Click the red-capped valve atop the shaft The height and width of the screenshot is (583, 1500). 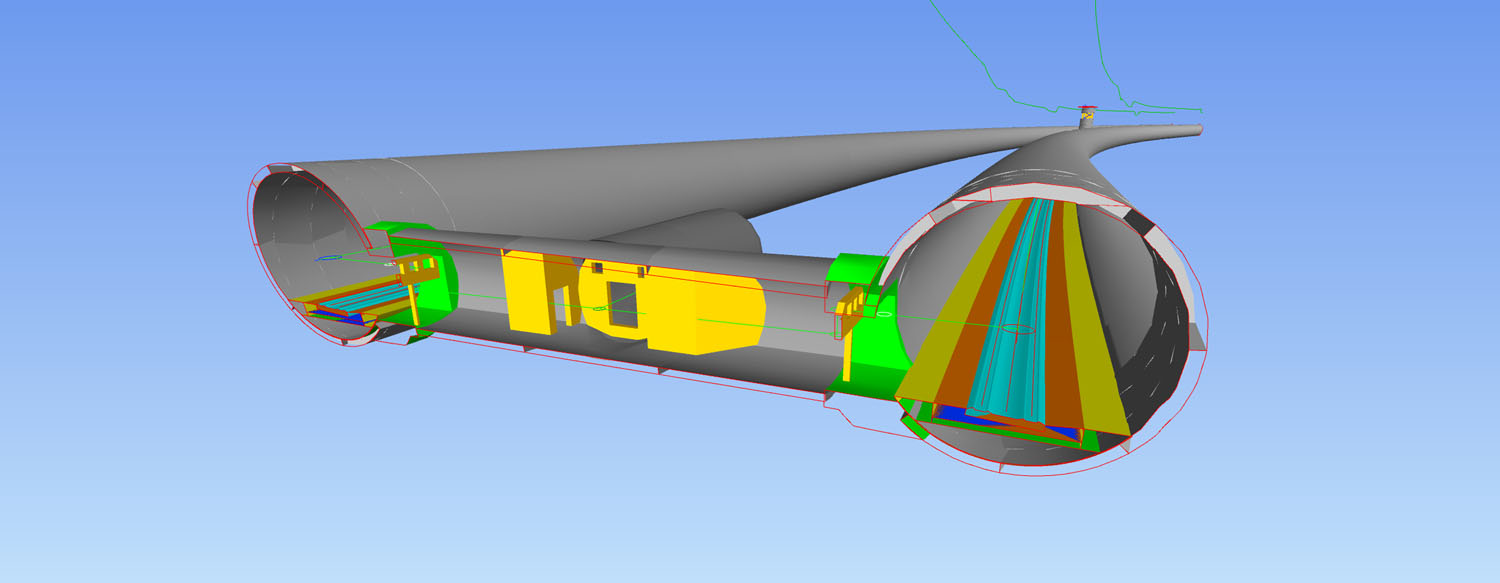click(1088, 110)
